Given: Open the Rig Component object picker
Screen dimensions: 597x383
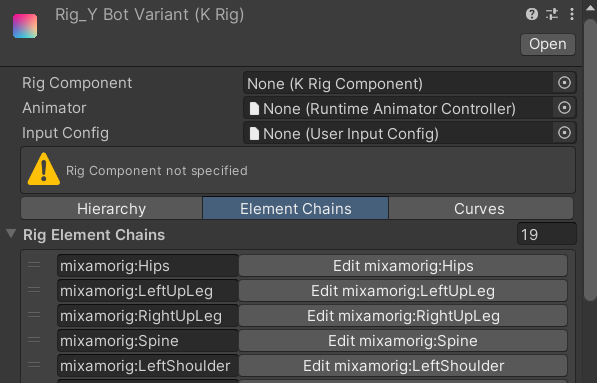Looking at the screenshot, I should 564,83.
